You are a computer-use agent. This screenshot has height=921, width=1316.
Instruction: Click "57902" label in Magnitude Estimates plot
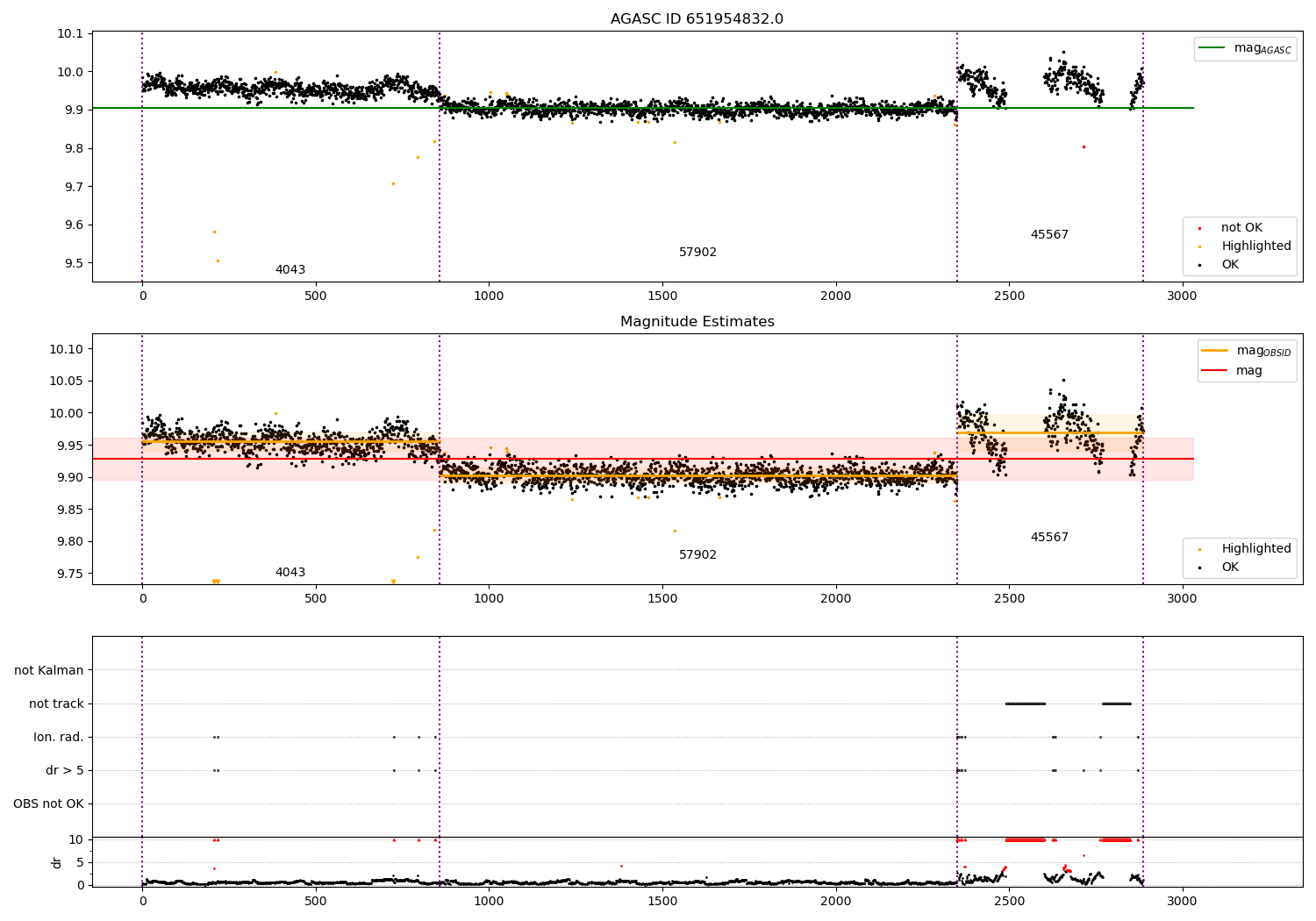(x=697, y=555)
